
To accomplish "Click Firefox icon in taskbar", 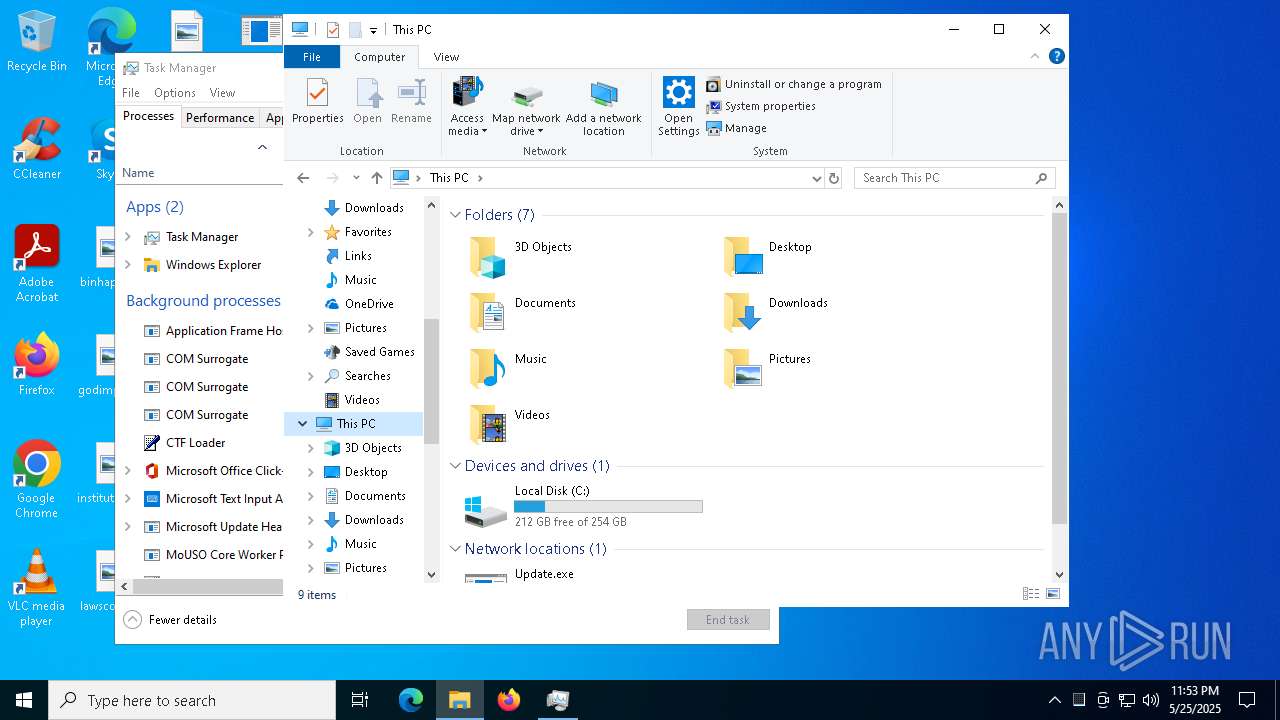I will click(x=509, y=700).
